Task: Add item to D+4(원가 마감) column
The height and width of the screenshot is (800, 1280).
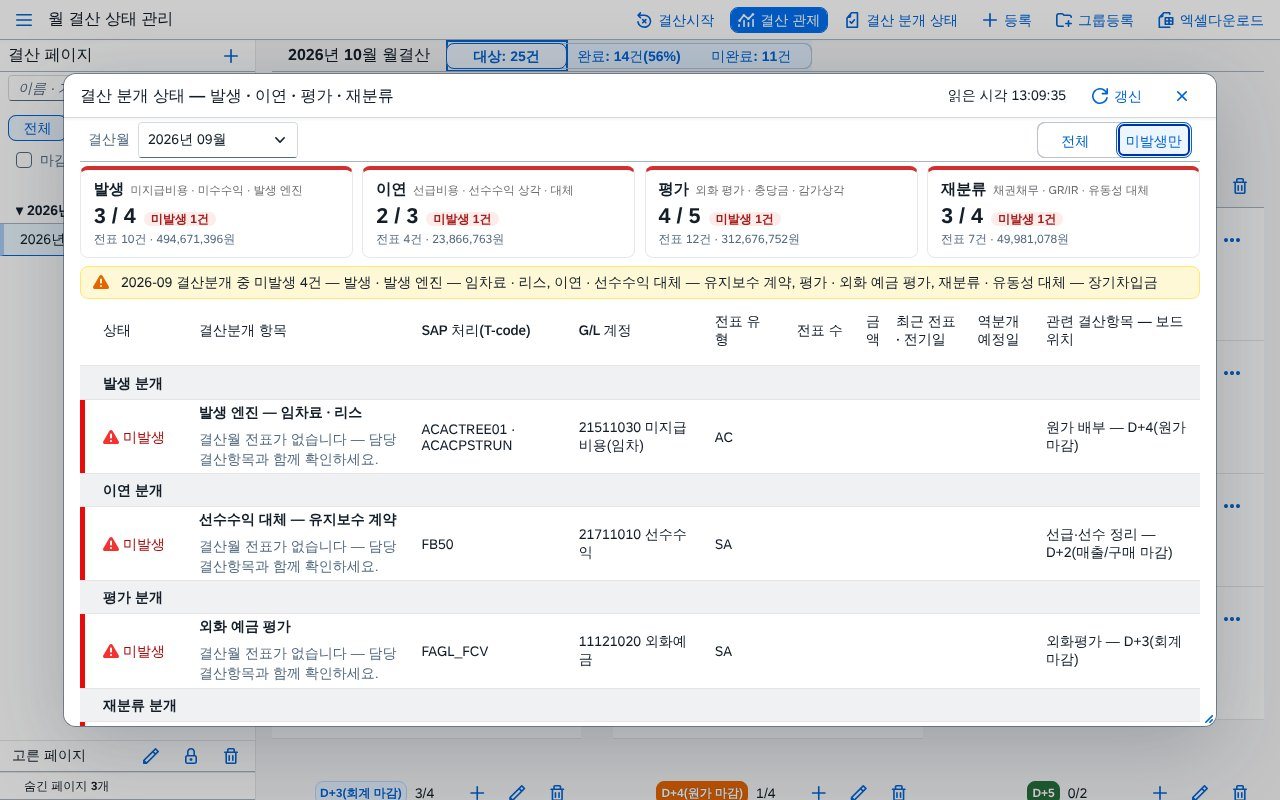Action: [x=818, y=793]
